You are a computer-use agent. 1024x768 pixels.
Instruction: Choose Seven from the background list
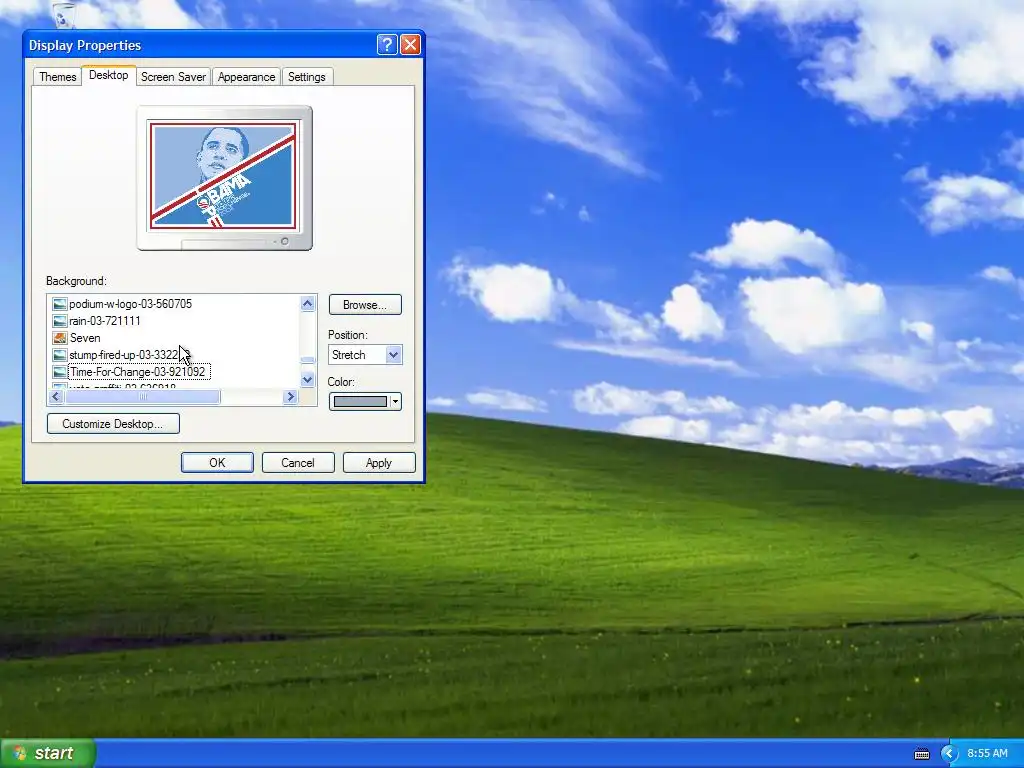coord(85,338)
